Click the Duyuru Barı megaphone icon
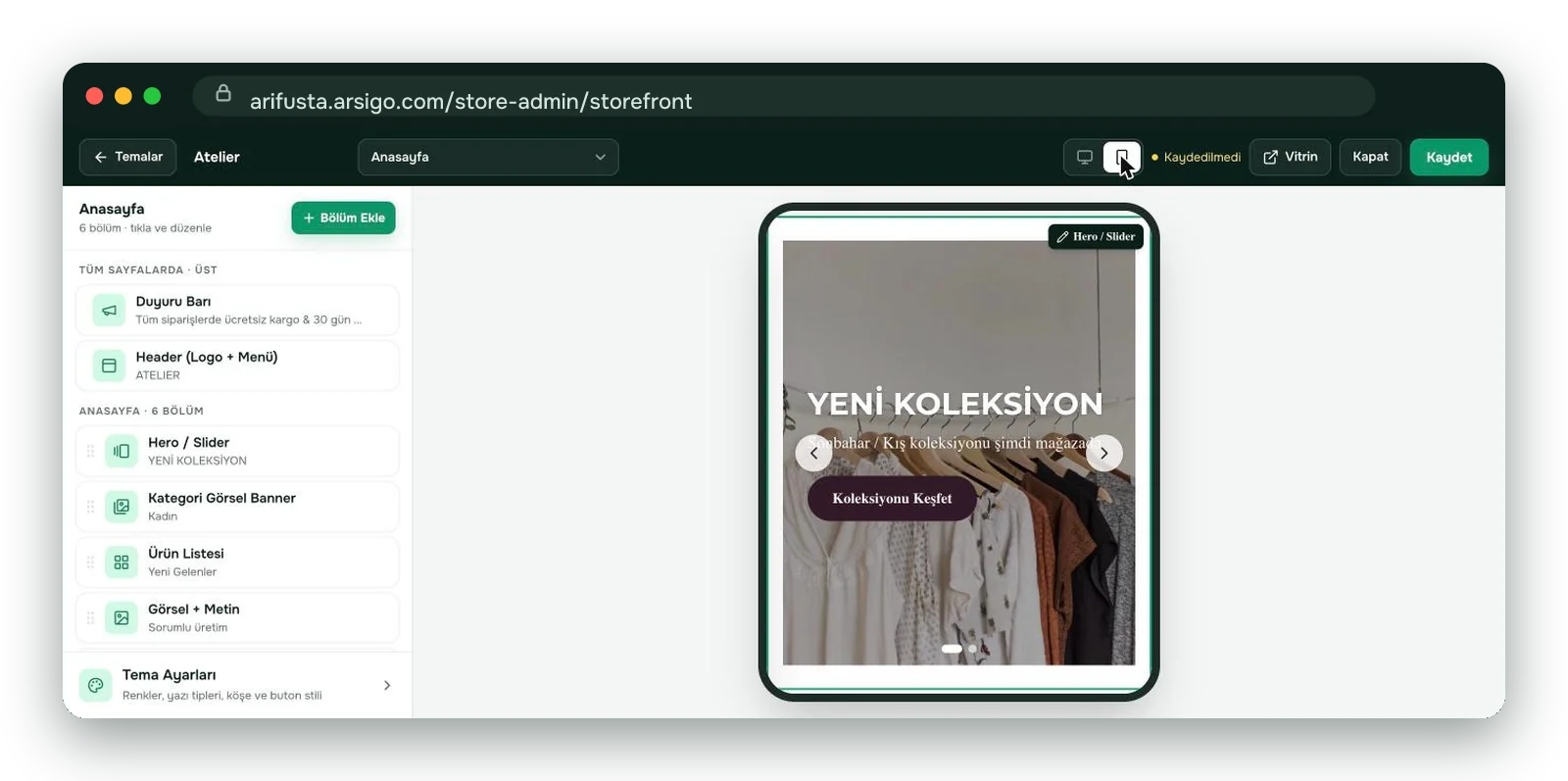Viewport: 1568px width, 781px height. pyautogui.click(x=109, y=310)
